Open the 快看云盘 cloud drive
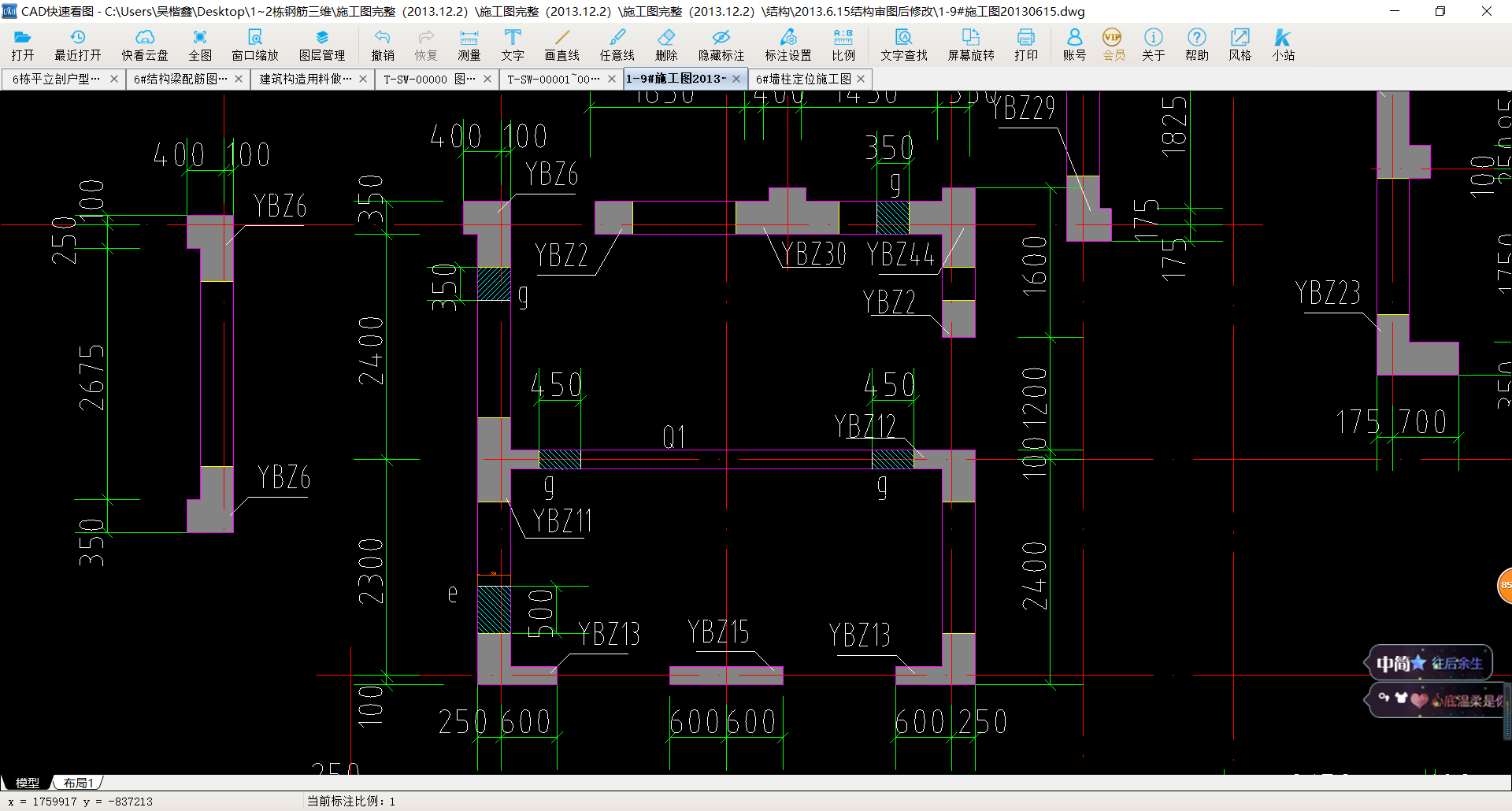This screenshot has width=1512, height=811. point(145,45)
